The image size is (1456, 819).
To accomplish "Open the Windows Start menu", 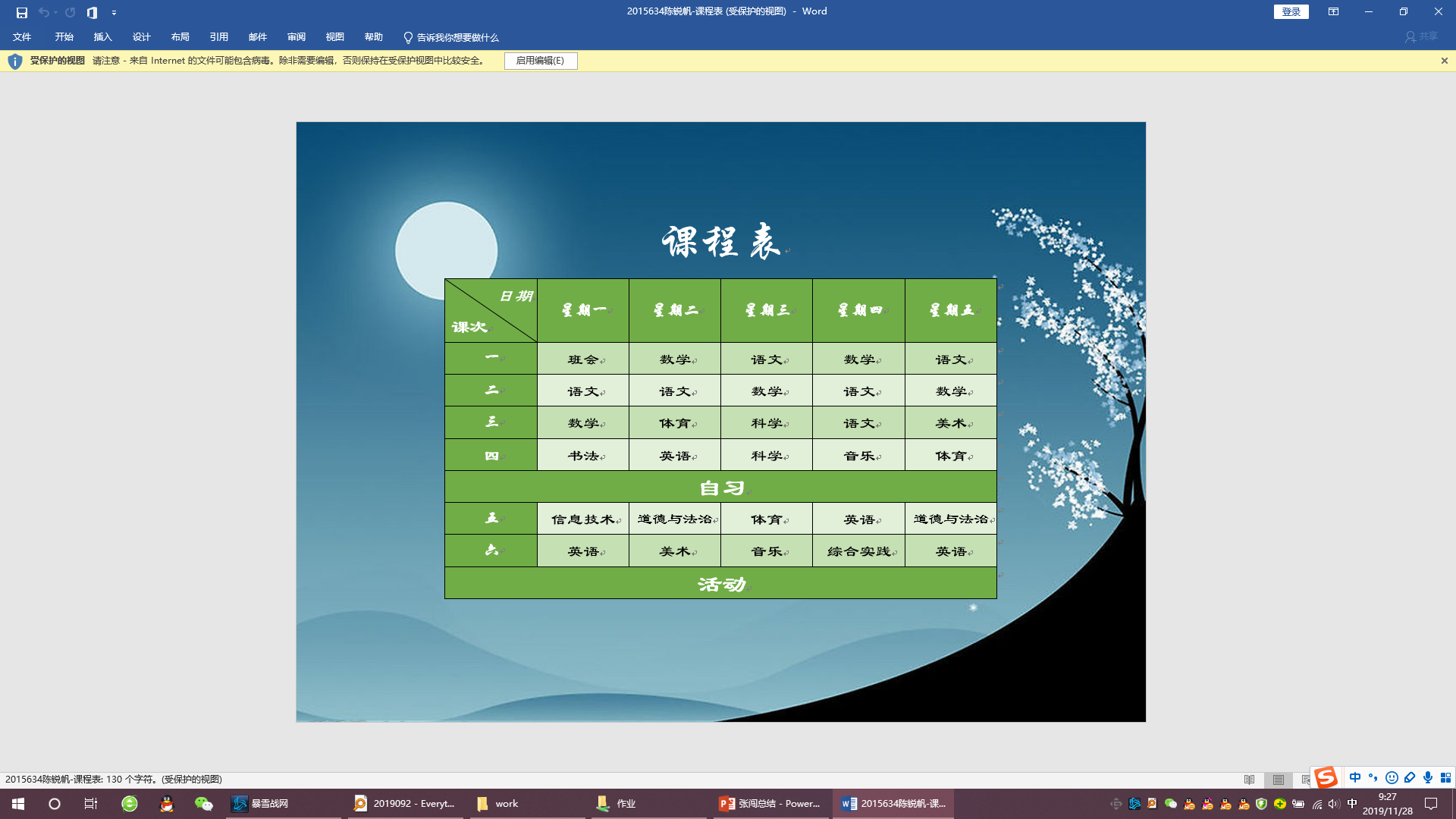I will coord(18,803).
